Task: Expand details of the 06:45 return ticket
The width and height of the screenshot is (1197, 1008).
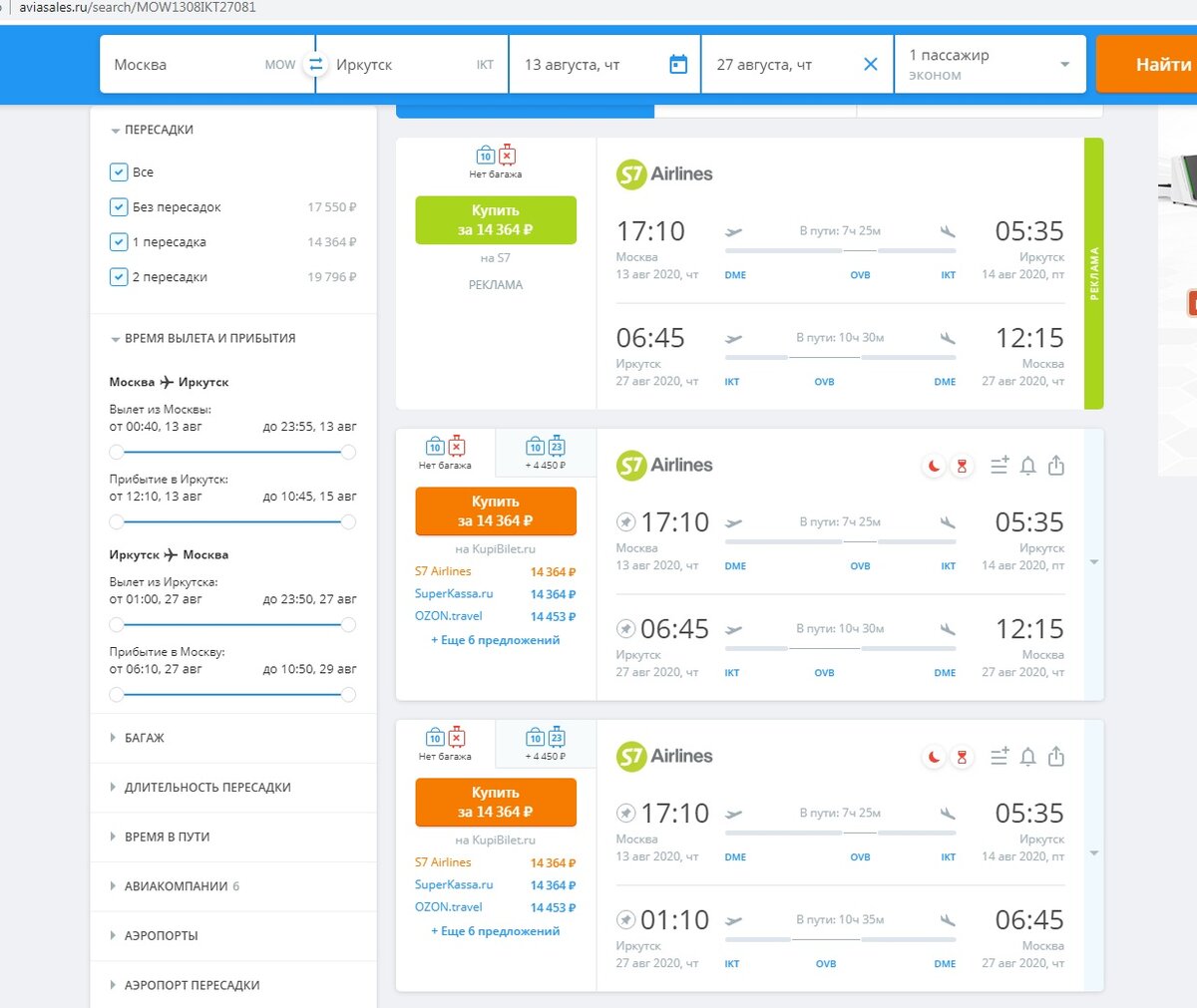Action: 1094,563
